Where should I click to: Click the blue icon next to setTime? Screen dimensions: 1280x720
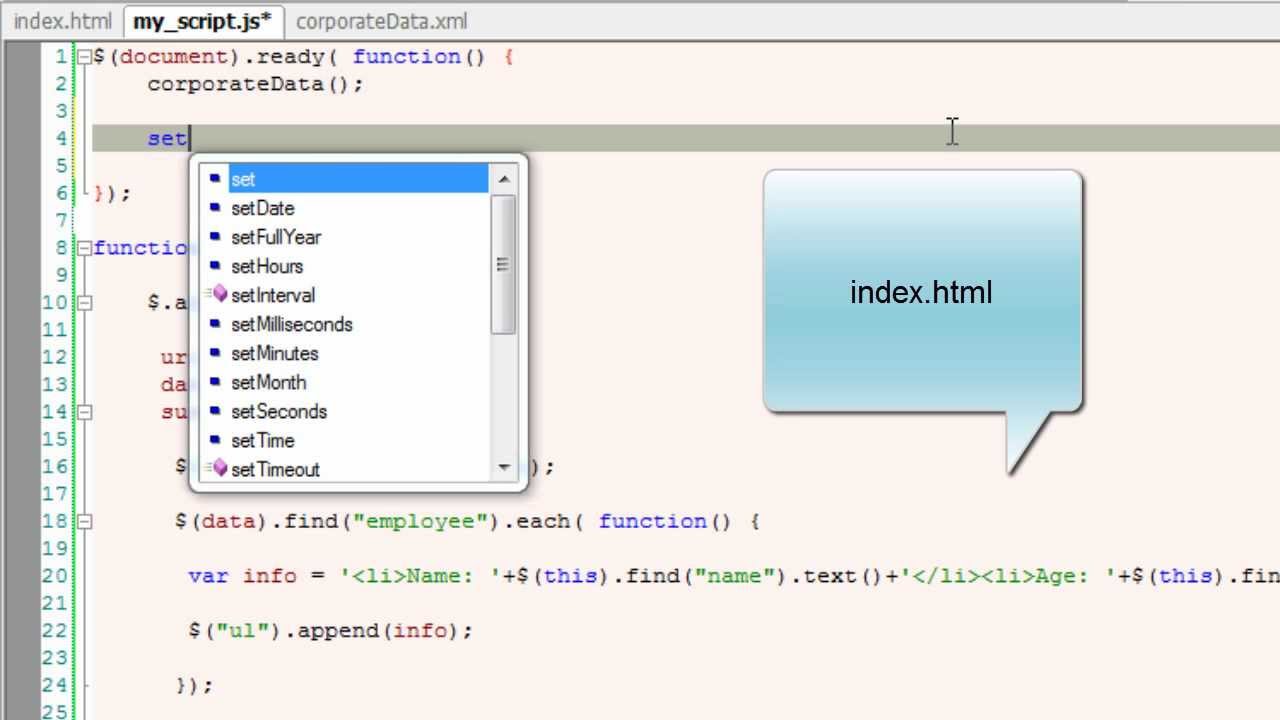(215, 440)
